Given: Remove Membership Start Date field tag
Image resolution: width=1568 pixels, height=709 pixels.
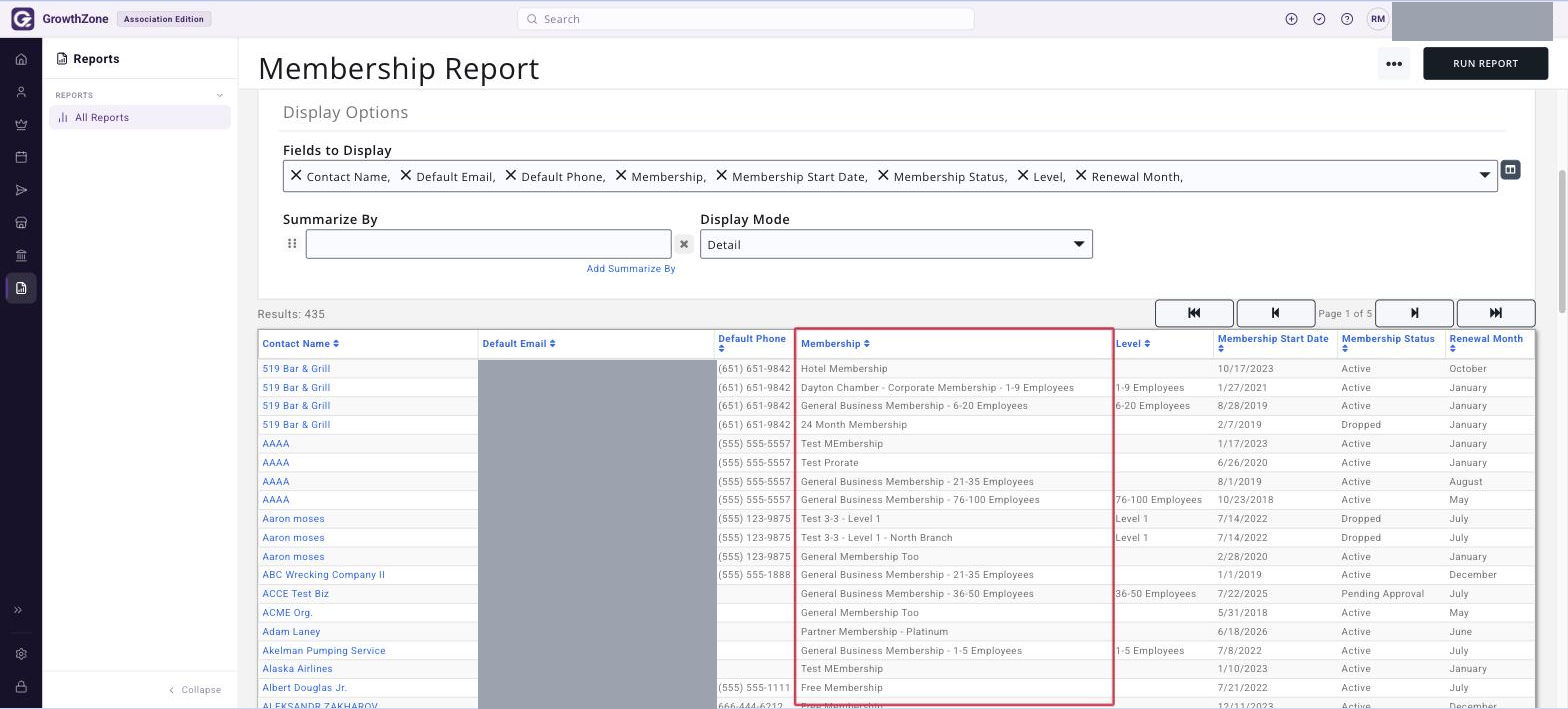Looking at the screenshot, I should (x=721, y=175).
